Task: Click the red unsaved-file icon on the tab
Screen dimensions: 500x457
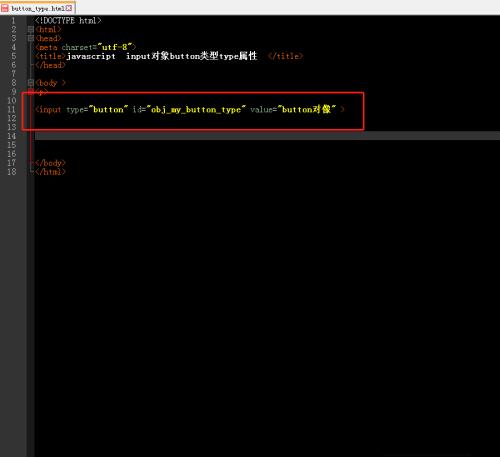Action: point(5,8)
